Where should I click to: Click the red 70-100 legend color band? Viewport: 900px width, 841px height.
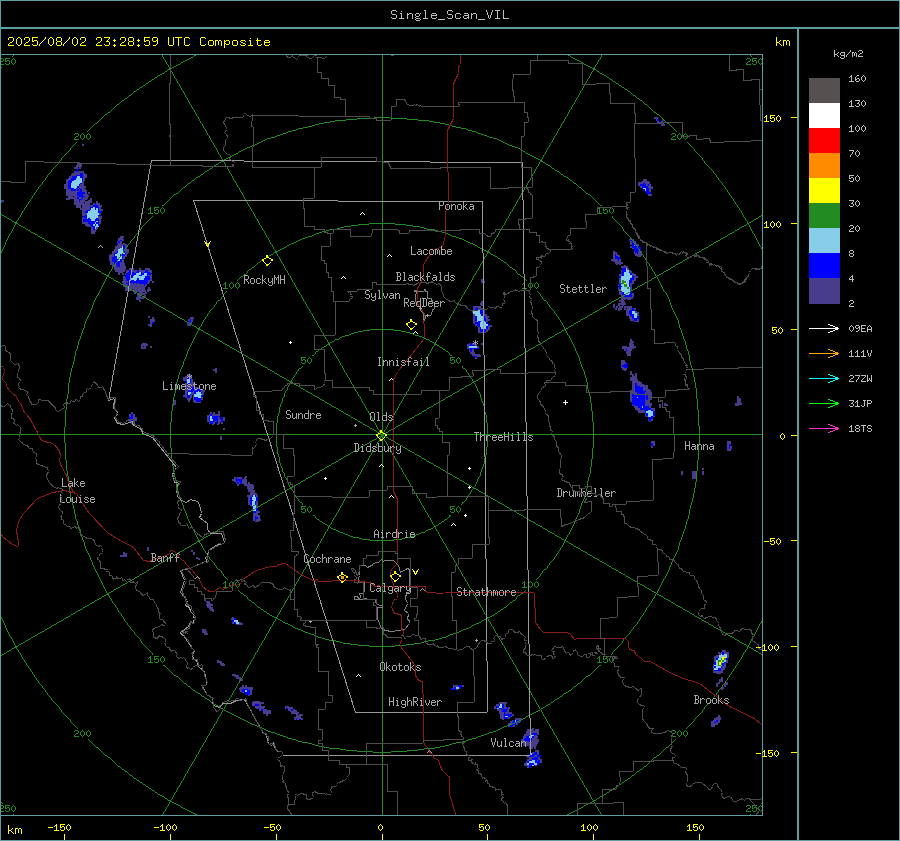point(824,141)
